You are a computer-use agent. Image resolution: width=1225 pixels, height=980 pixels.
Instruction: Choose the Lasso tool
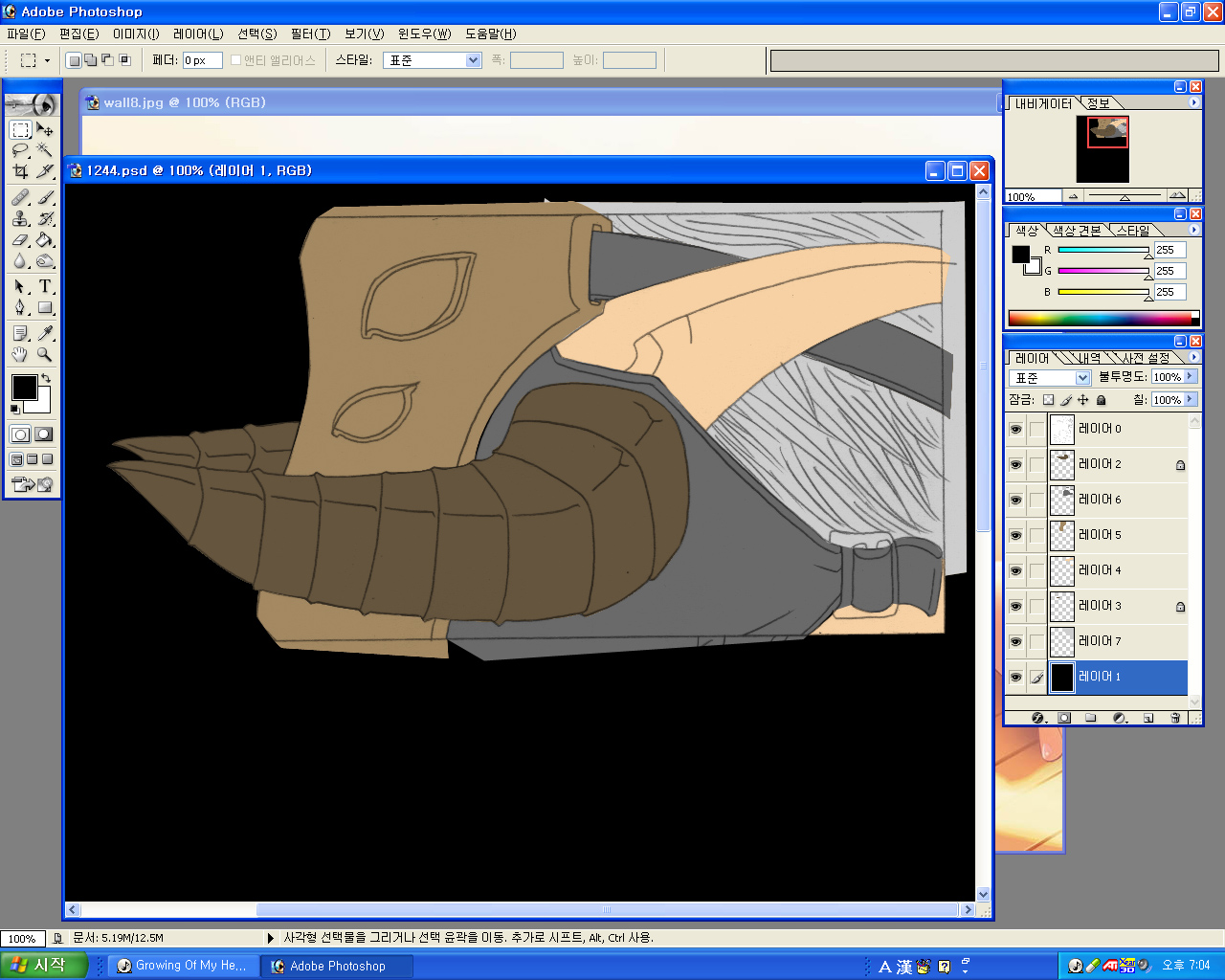[20, 150]
